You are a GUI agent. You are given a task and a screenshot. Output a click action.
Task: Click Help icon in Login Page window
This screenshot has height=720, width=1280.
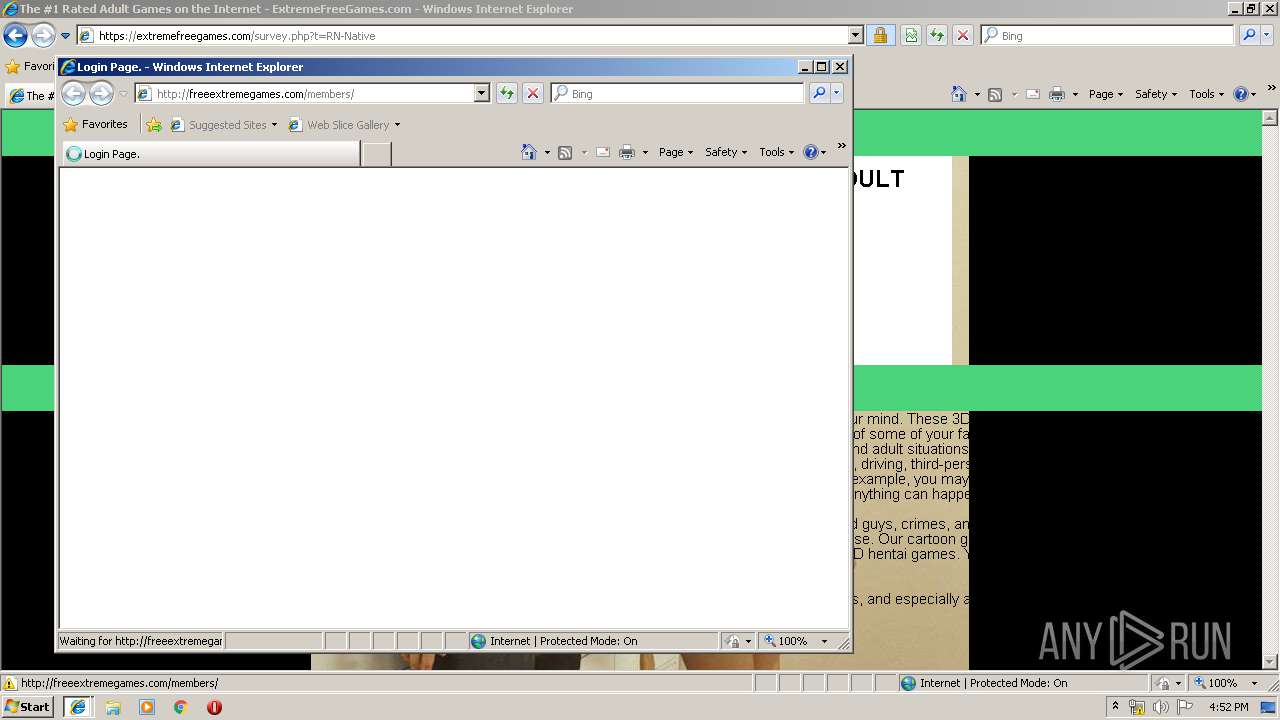pyautogui.click(x=810, y=152)
